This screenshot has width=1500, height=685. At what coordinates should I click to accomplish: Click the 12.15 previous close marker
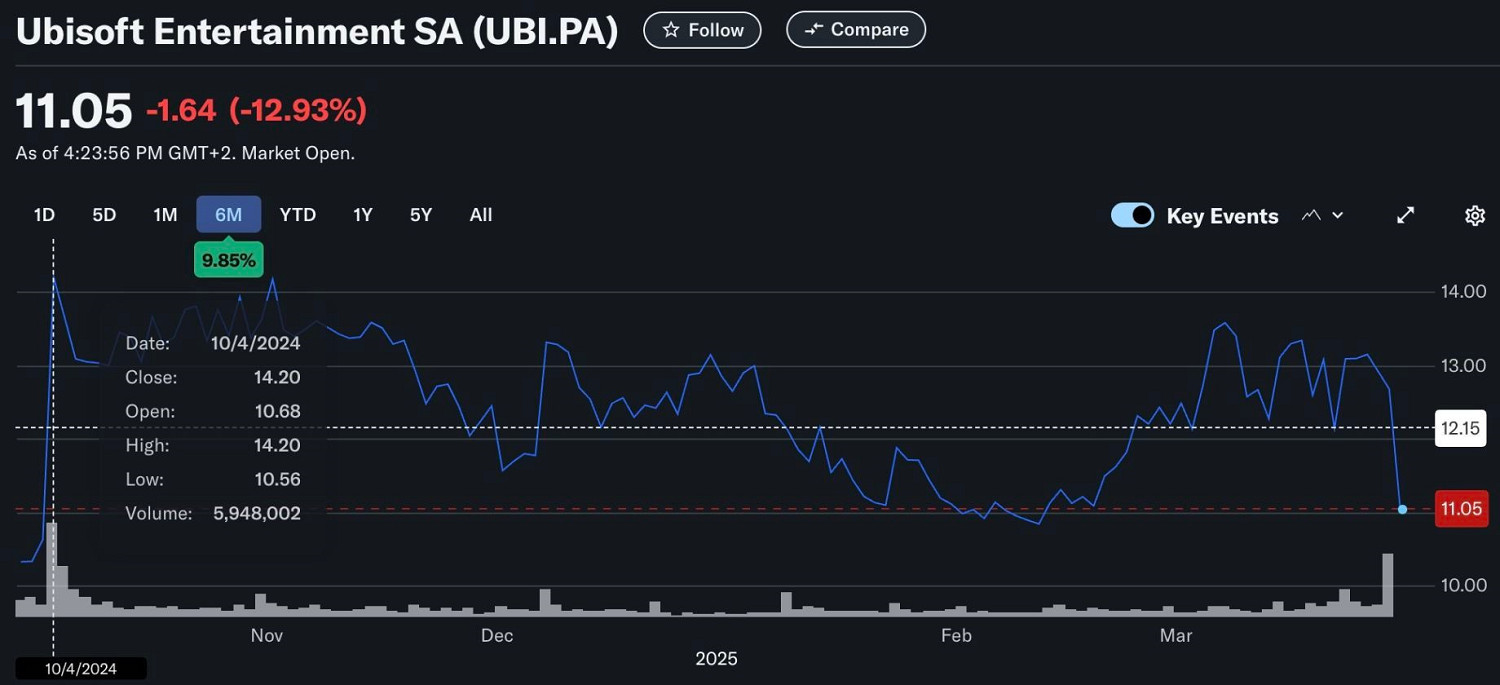coord(1460,428)
